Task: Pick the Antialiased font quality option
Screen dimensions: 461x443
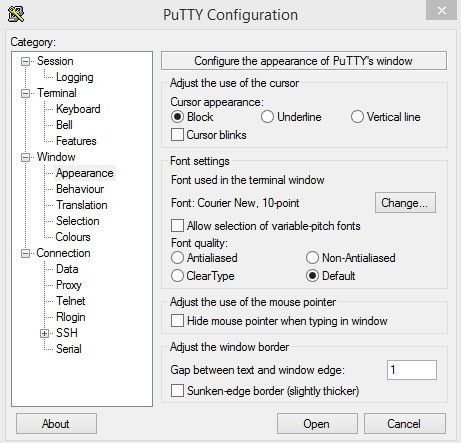Action: 177,258
